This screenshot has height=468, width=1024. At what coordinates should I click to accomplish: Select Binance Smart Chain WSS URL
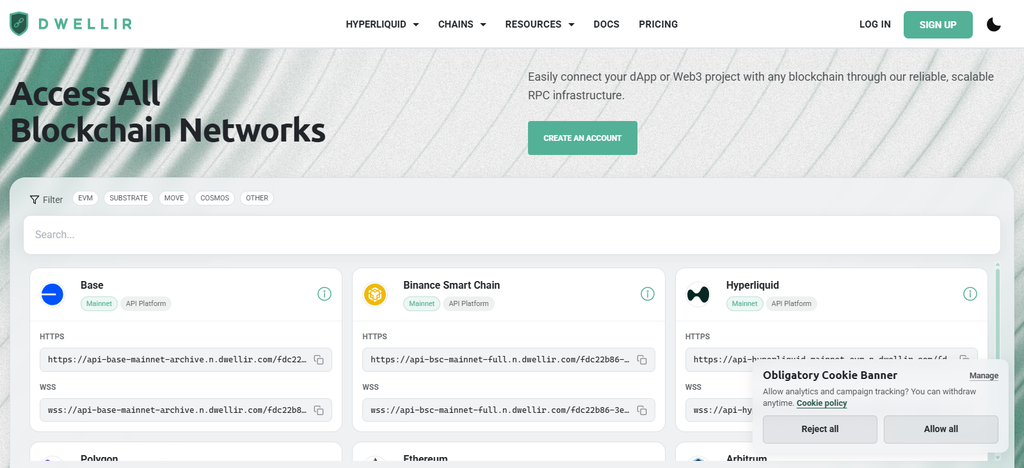[x=500, y=411]
